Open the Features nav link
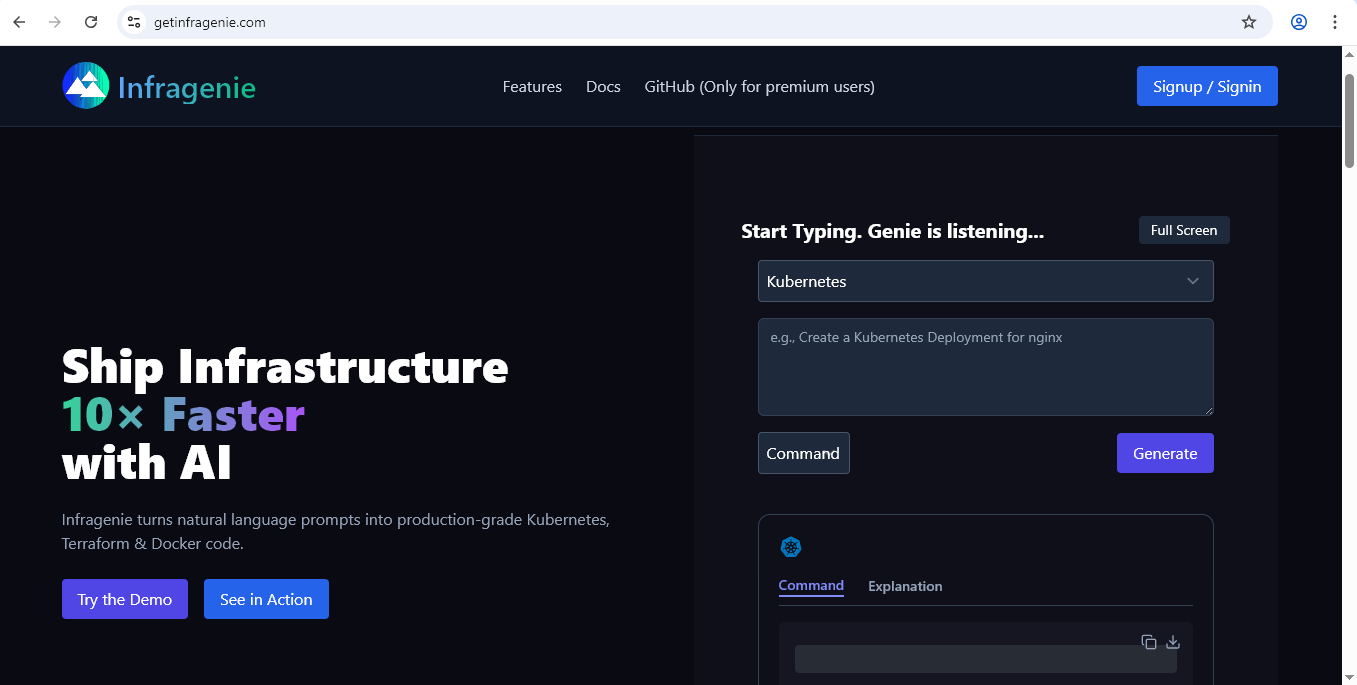1357x685 pixels. [x=532, y=87]
